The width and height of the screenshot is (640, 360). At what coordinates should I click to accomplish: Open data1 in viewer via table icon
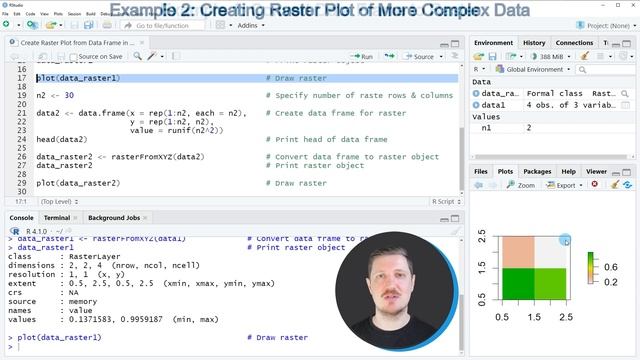coord(625,105)
